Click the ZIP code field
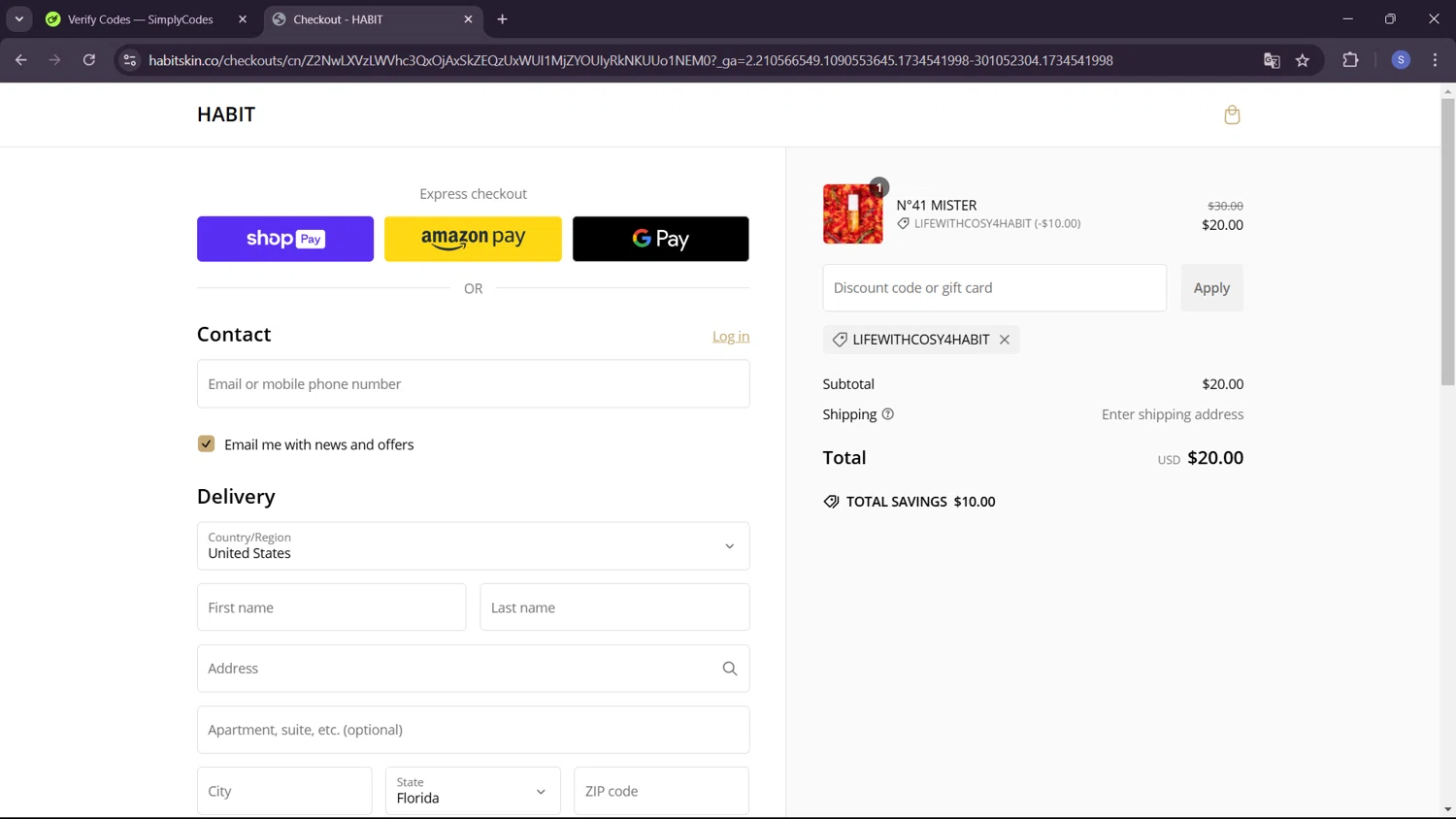Image resolution: width=1456 pixels, height=819 pixels. [661, 791]
